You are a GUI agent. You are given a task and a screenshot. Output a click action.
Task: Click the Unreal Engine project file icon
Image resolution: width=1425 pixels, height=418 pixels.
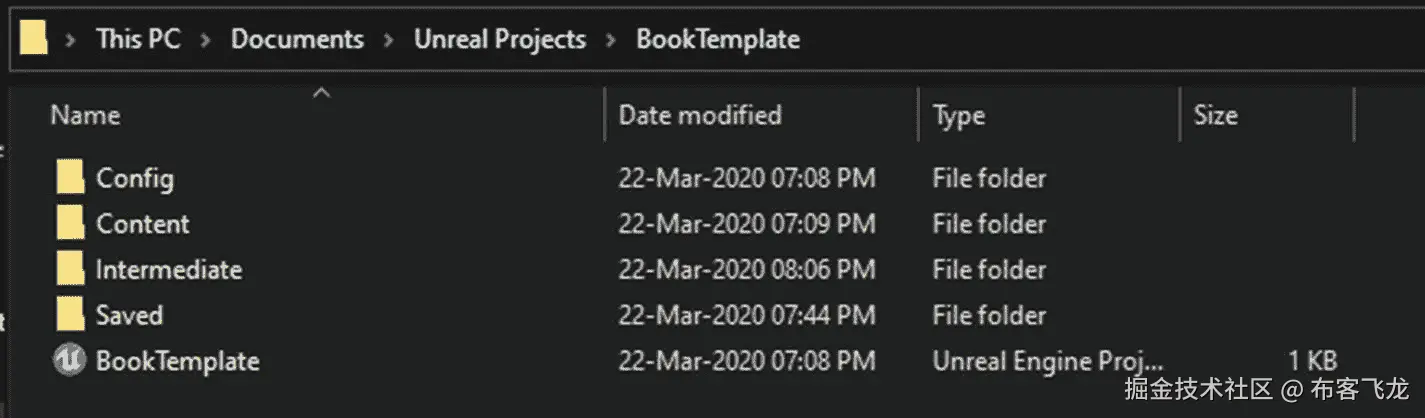(x=69, y=361)
